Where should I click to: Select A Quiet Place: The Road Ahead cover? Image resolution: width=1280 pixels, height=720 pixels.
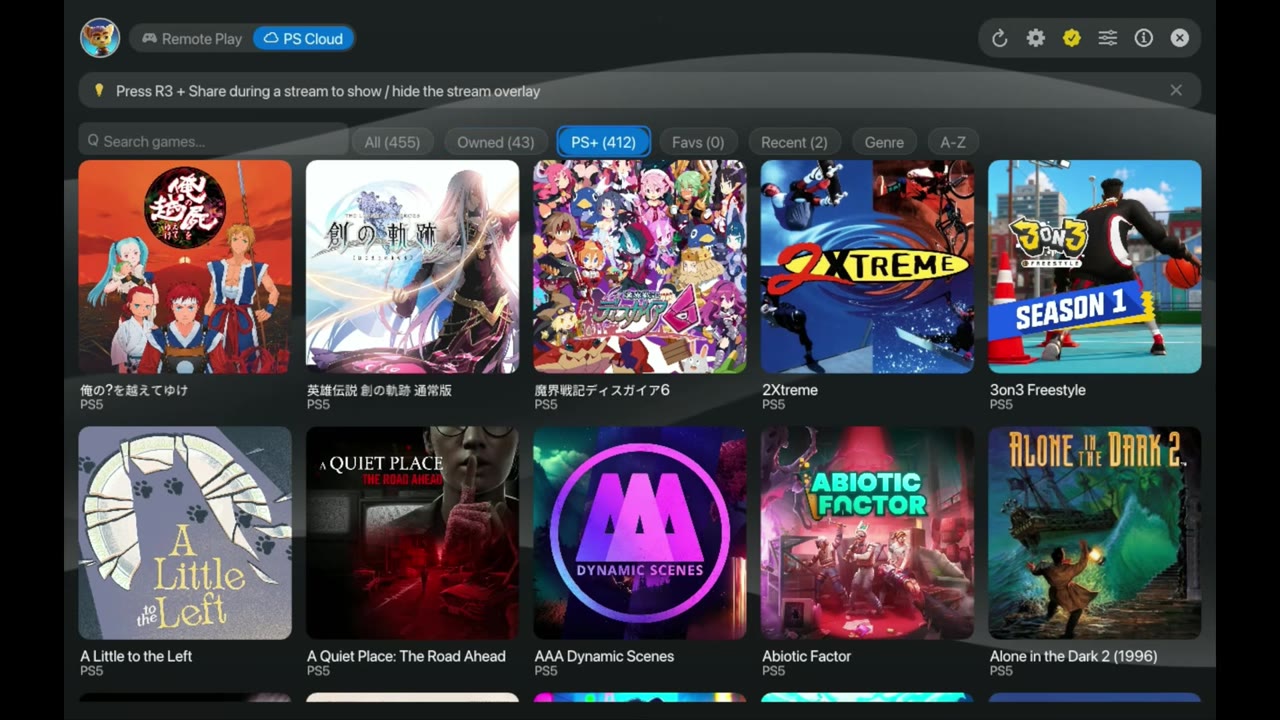click(x=412, y=533)
